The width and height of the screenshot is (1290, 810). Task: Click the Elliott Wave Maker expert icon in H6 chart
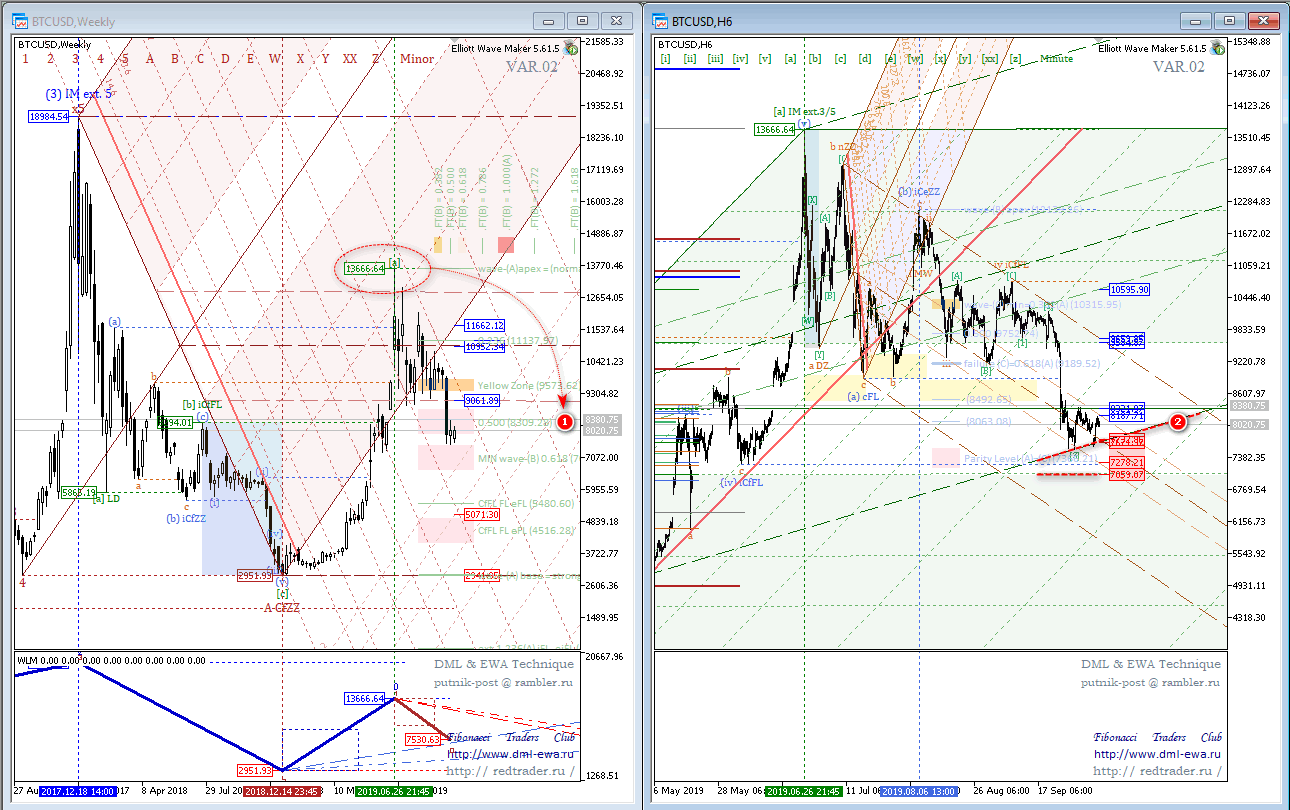(1217, 47)
